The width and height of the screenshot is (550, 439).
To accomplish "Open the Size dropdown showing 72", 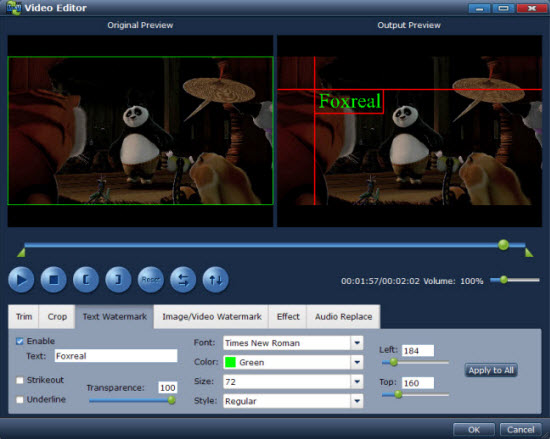I will pyautogui.click(x=293, y=381).
